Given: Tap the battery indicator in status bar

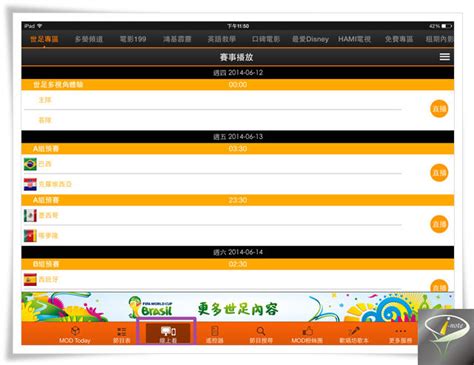Looking at the screenshot, I should pyautogui.click(x=446, y=26).
